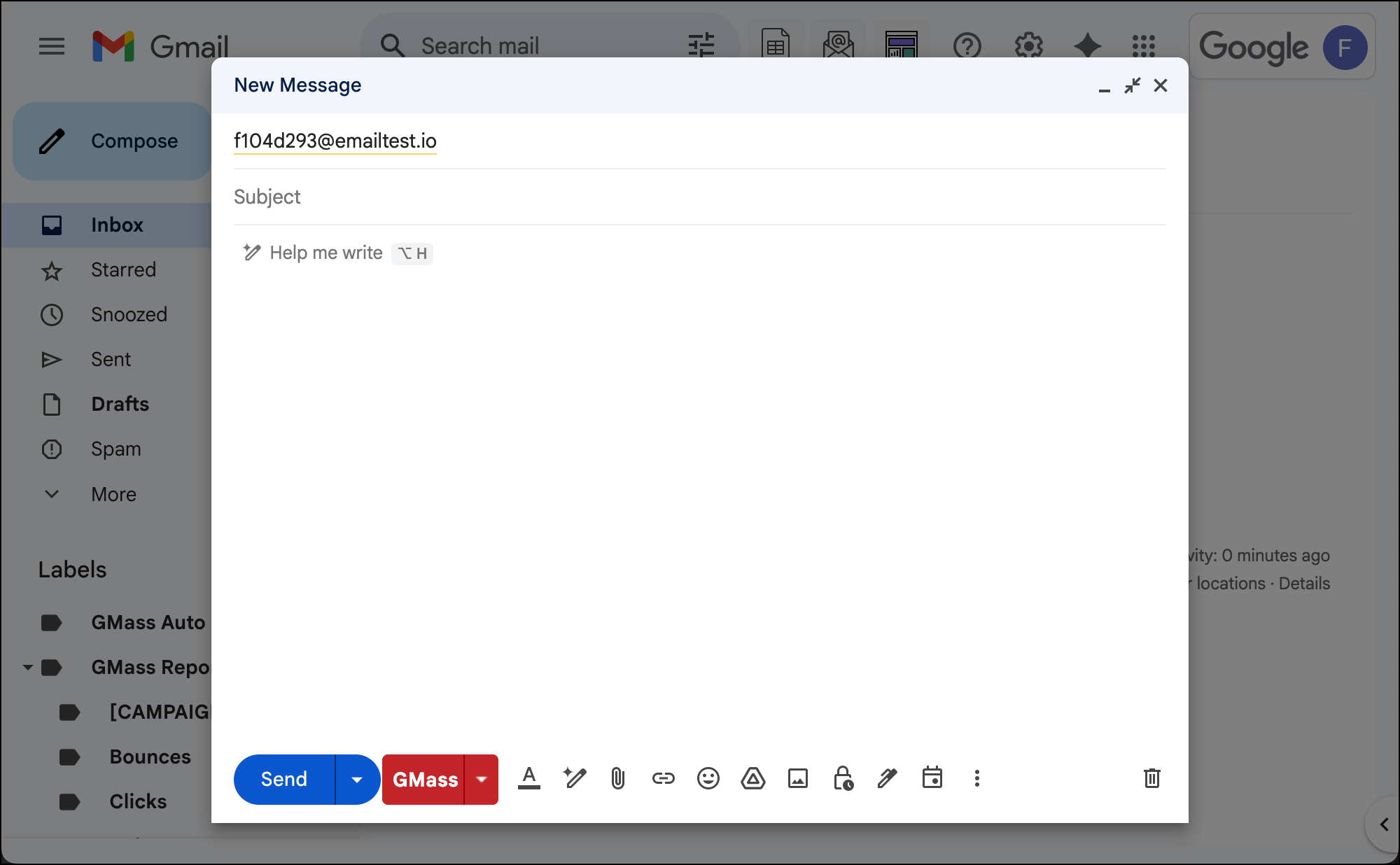Image resolution: width=1400 pixels, height=865 pixels.
Task: Discard the draft with the trash icon
Action: tap(1152, 779)
